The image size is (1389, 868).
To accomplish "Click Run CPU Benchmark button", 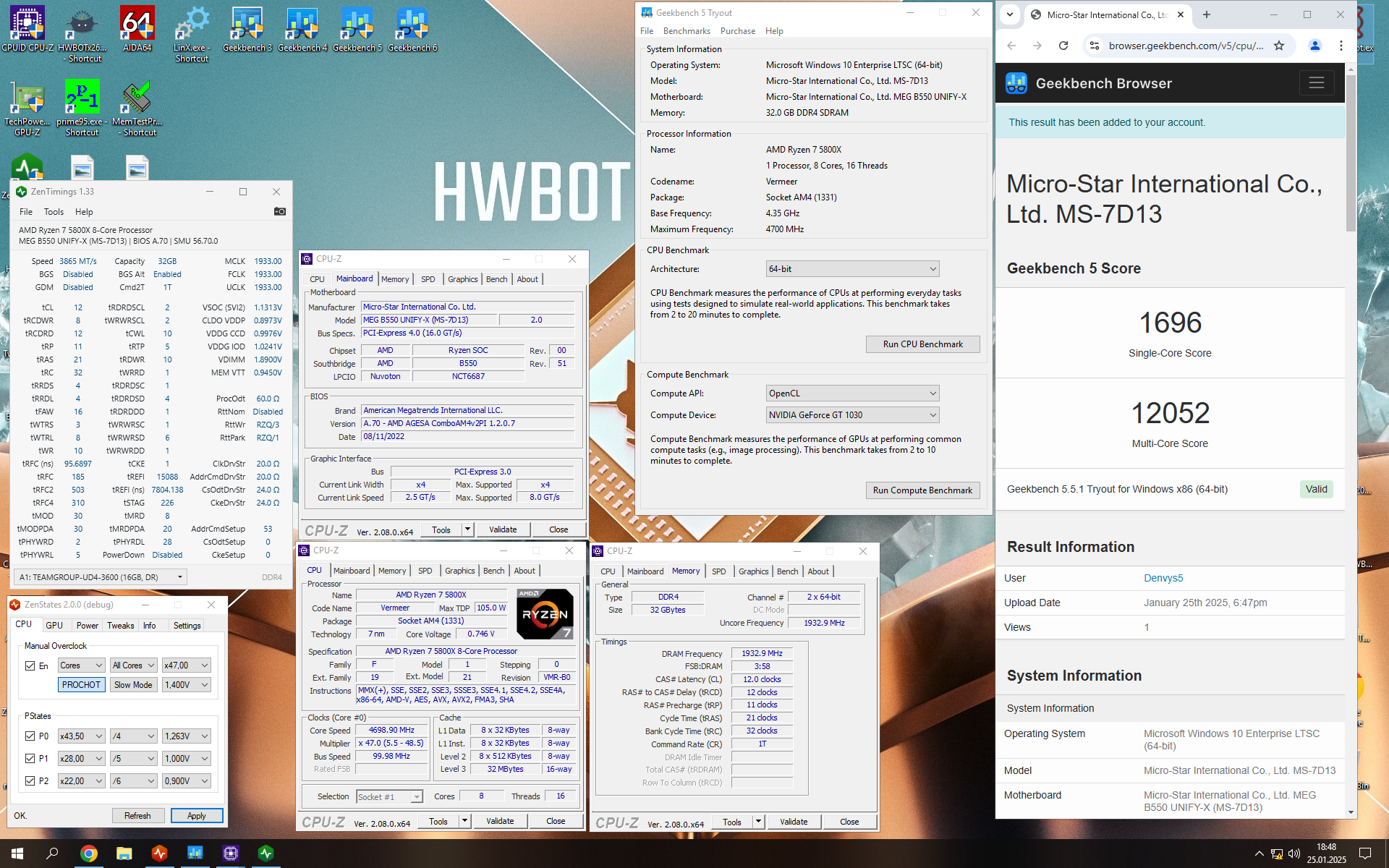I will click(922, 344).
